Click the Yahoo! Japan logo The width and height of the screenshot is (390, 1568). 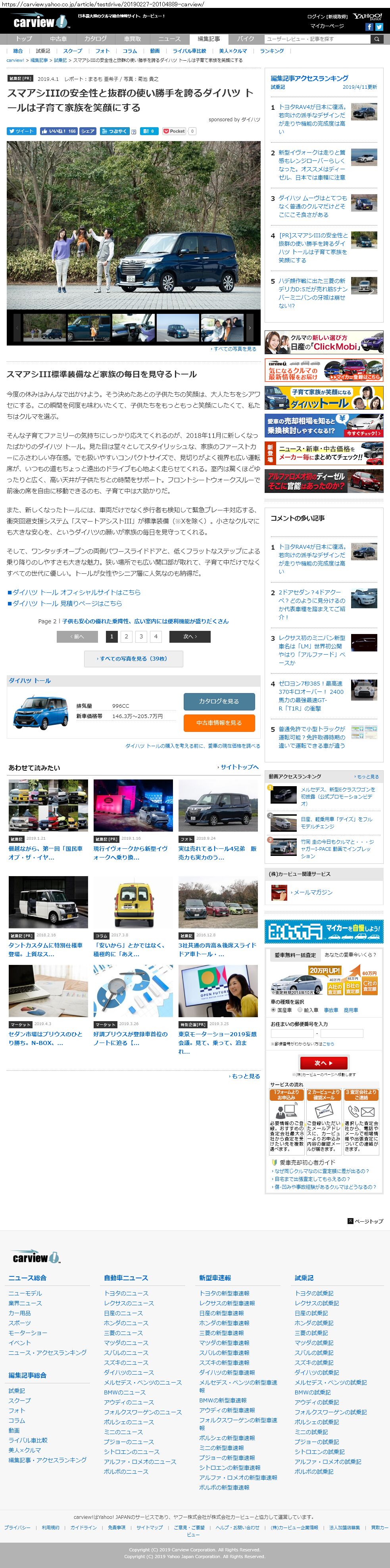click(368, 16)
